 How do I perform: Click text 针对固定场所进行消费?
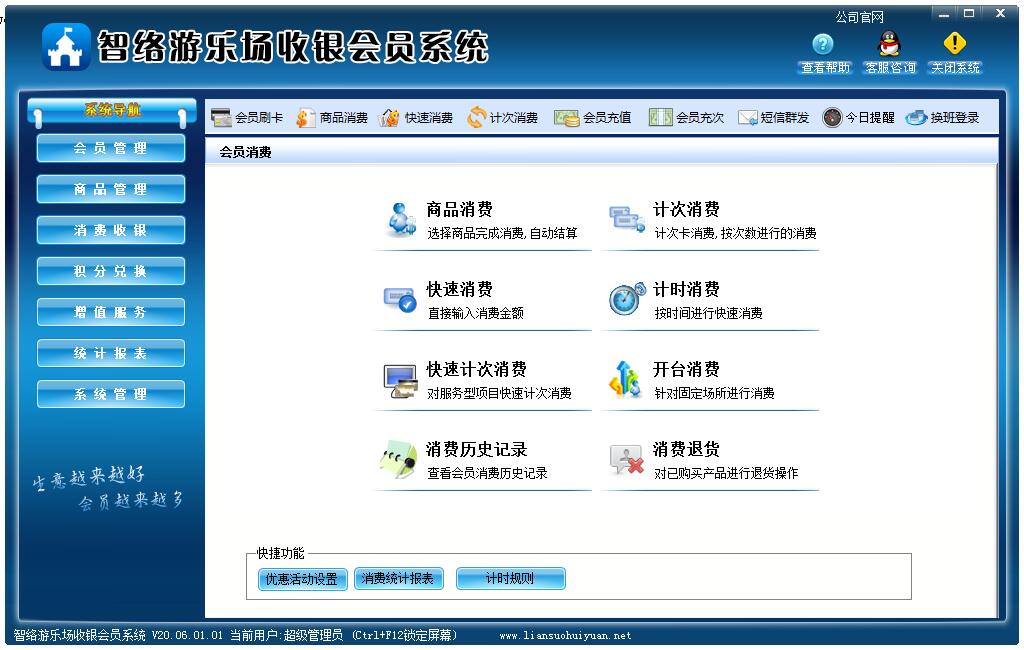point(714,393)
